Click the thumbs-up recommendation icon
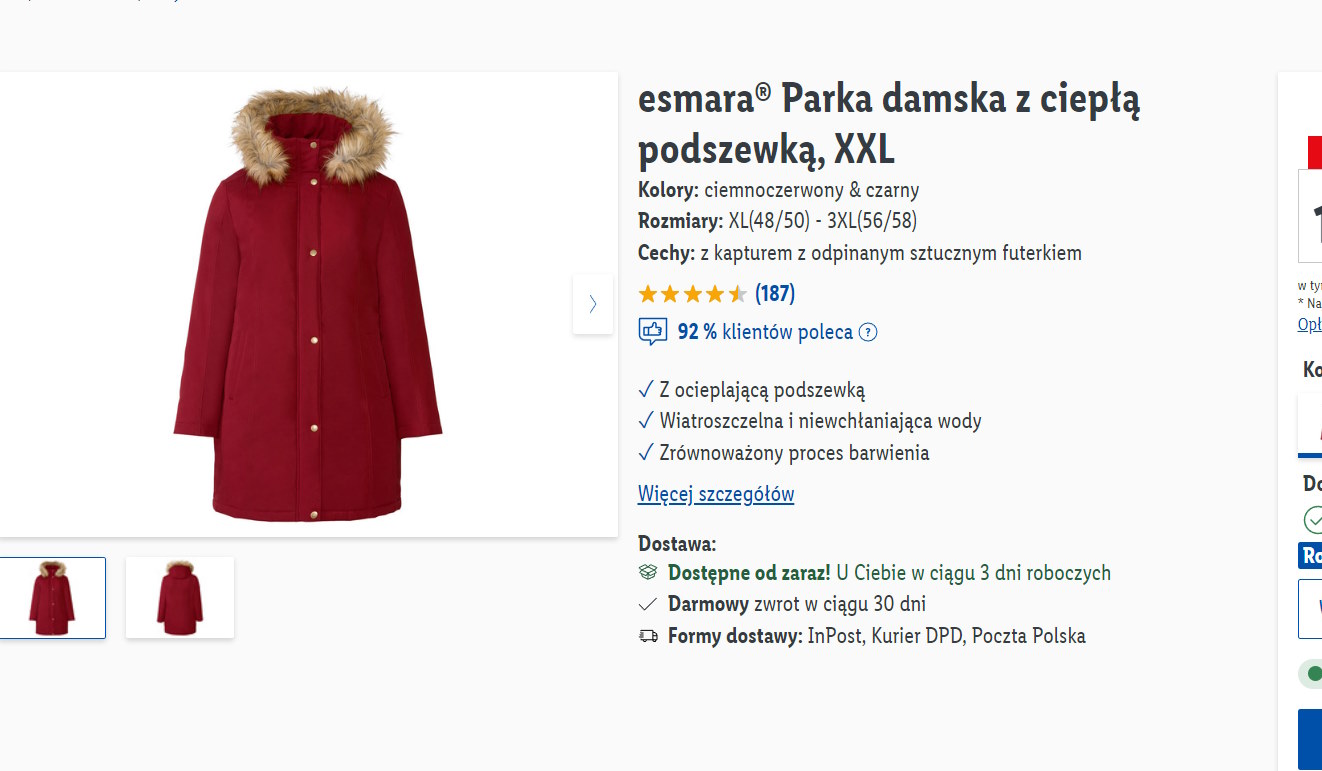The height and width of the screenshot is (771, 1322). click(653, 332)
